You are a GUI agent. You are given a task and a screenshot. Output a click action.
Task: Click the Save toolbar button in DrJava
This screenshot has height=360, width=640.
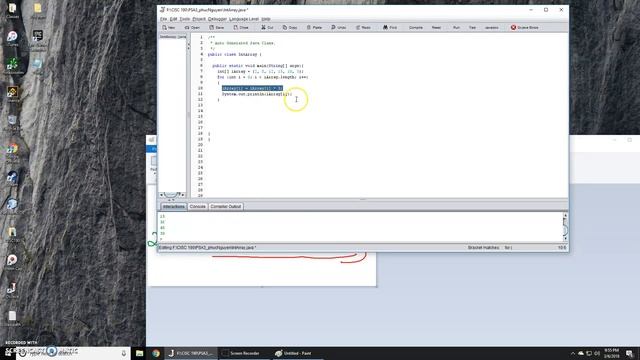click(x=216, y=27)
